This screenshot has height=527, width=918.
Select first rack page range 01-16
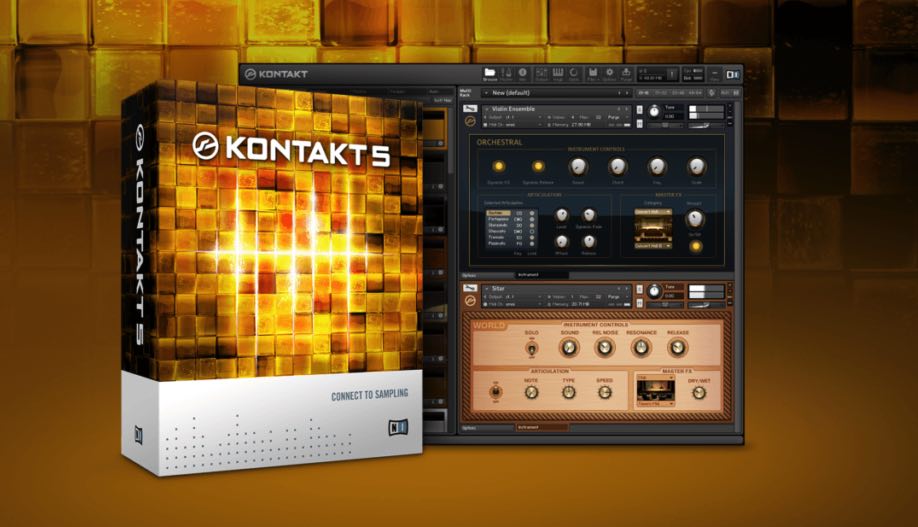pos(644,93)
